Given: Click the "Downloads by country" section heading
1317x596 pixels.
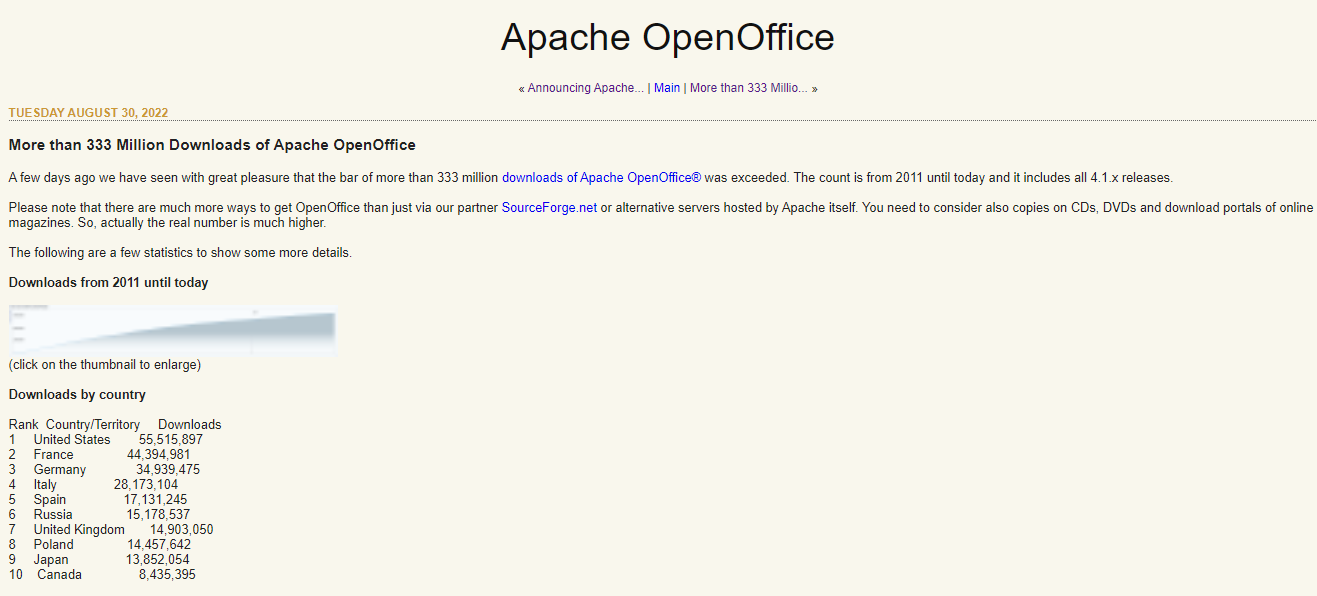Looking at the screenshot, I should (x=77, y=394).
